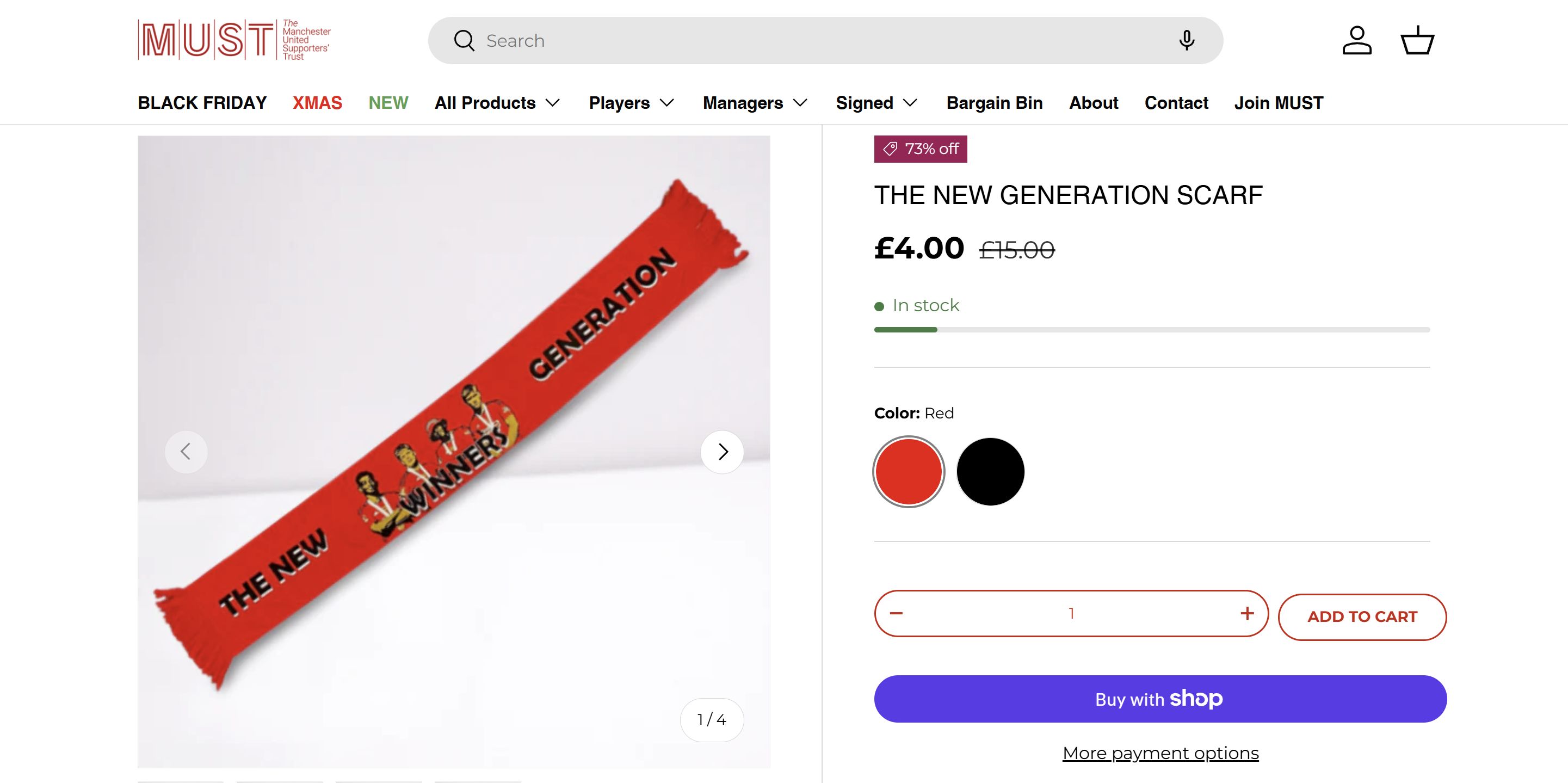Open the Bargain Bin menu item

tap(994, 103)
